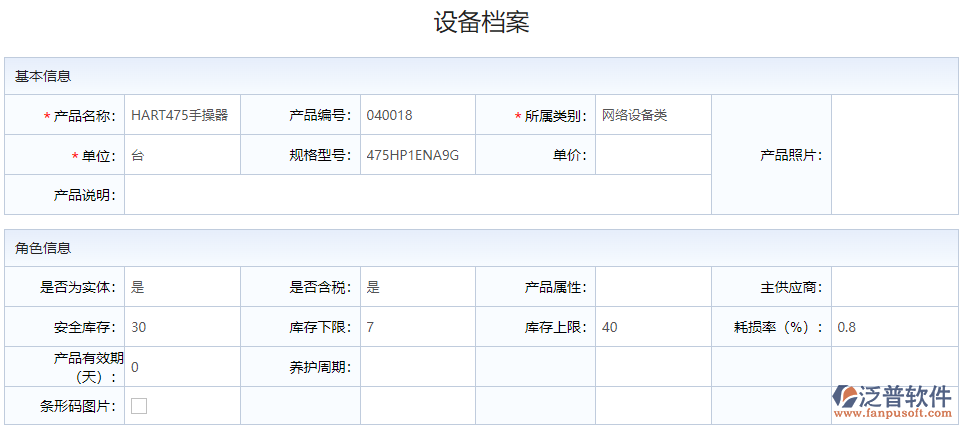Click the empty 养护周期 field
This screenshot has width=962, height=429.
pos(417,367)
